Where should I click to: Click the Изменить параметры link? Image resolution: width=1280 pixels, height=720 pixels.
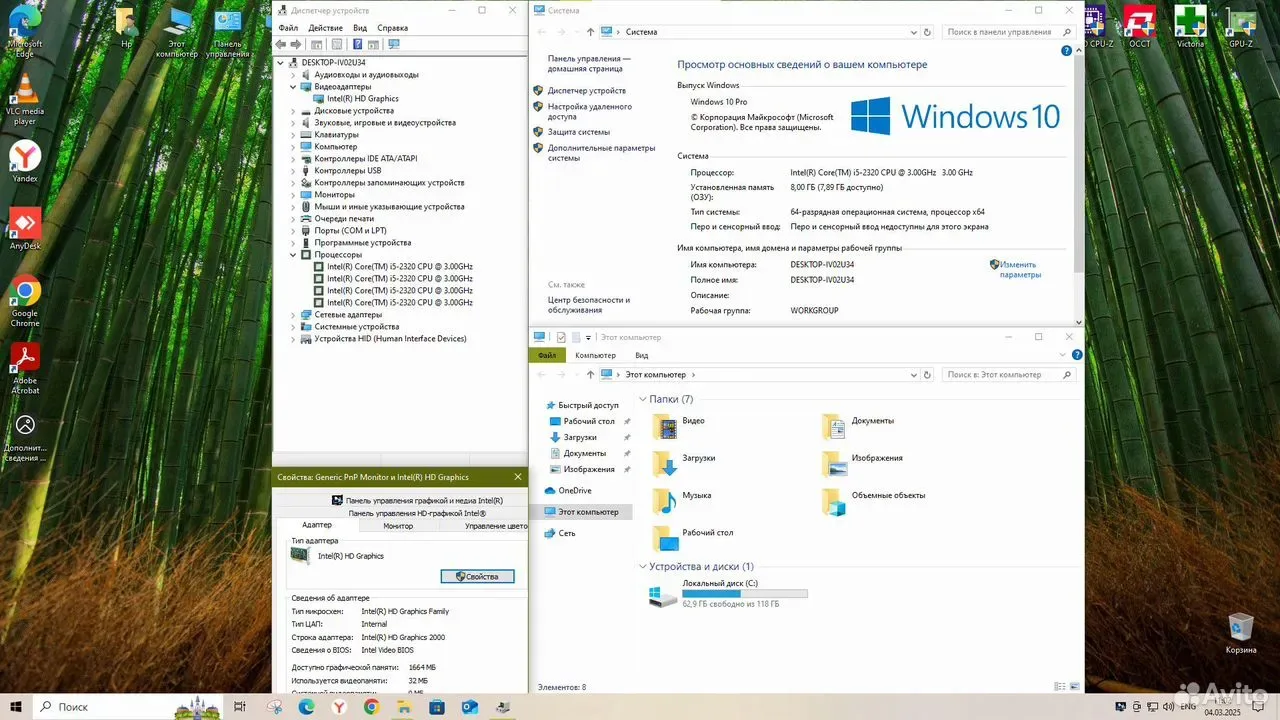(1020, 269)
